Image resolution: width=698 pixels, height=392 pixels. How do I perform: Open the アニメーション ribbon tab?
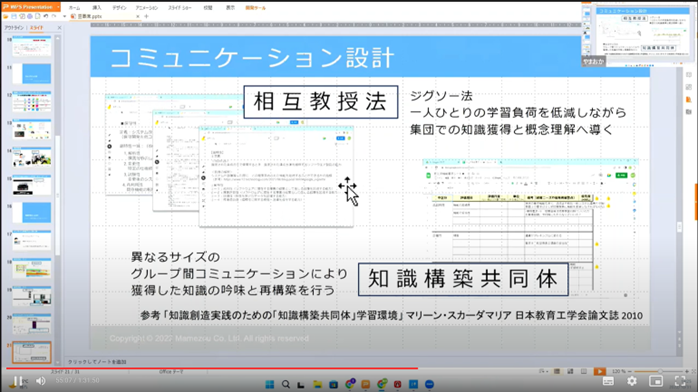coord(146,8)
